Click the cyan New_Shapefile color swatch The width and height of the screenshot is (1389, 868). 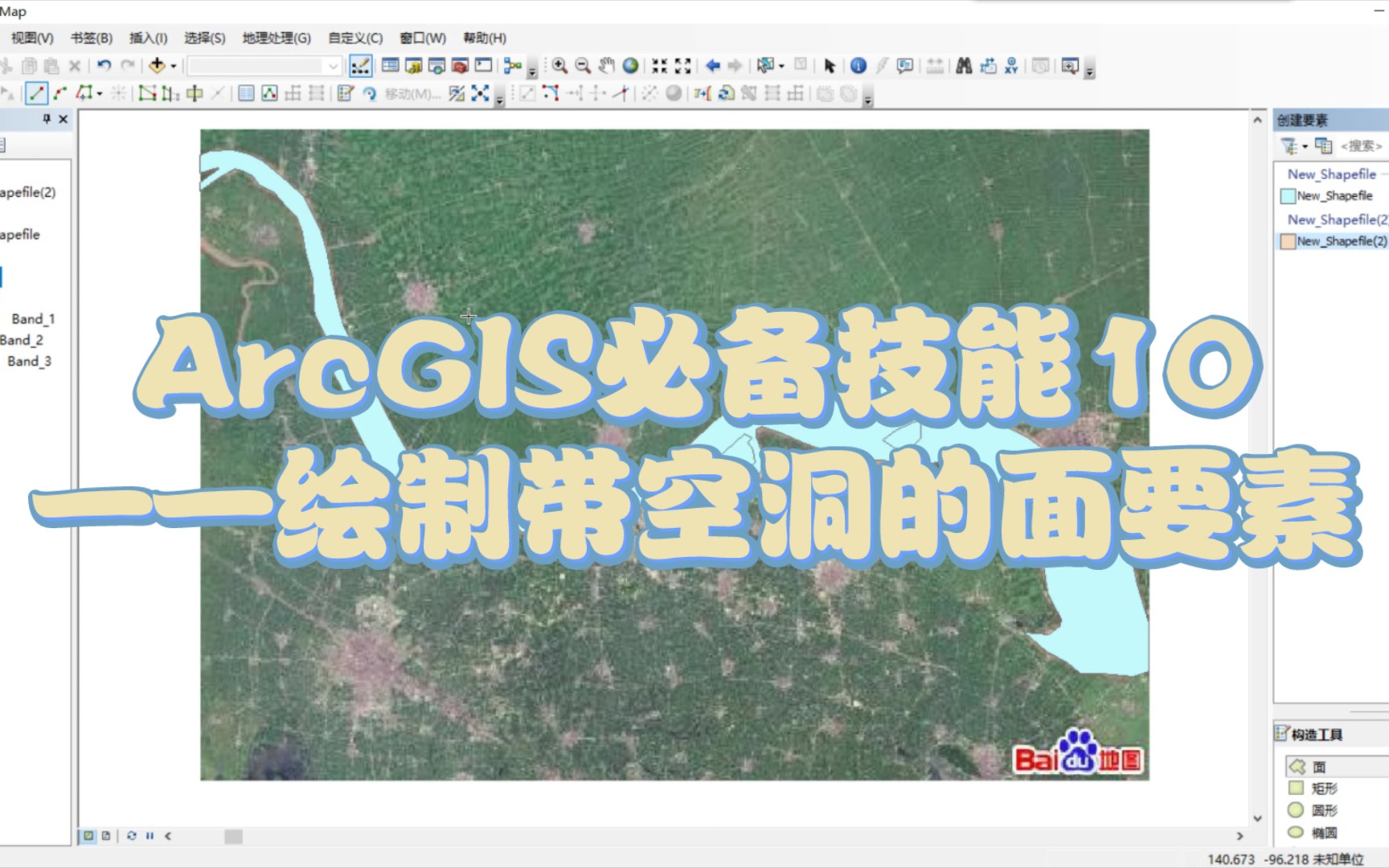click(x=1288, y=195)
